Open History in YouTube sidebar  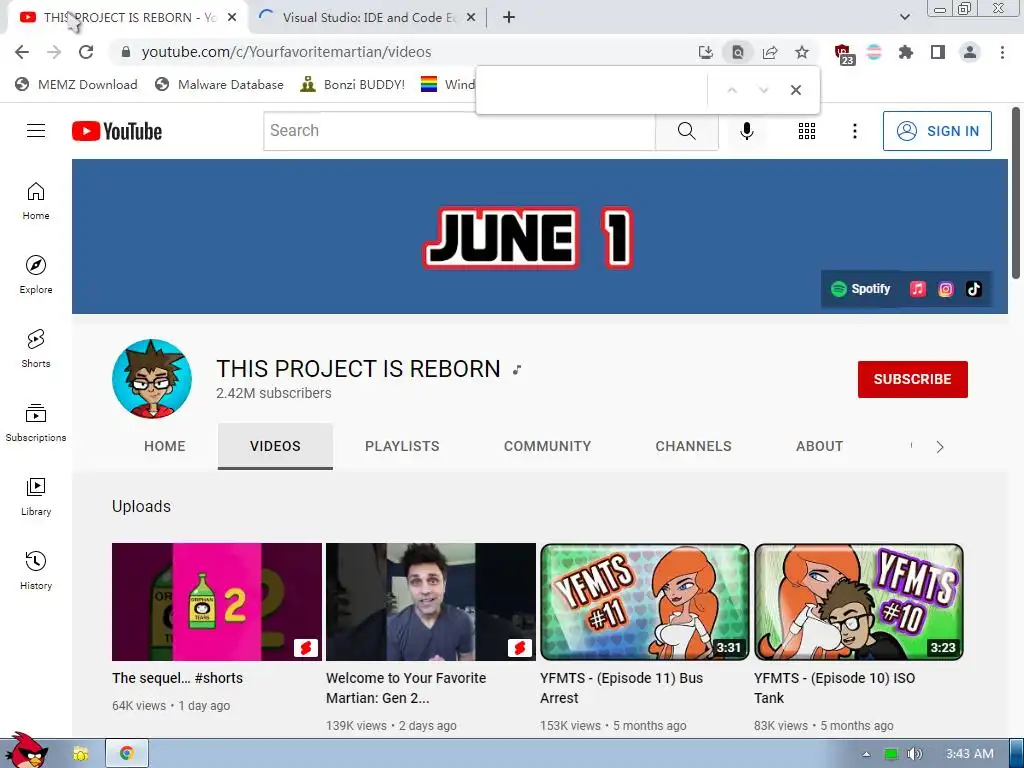click(36, 571)
